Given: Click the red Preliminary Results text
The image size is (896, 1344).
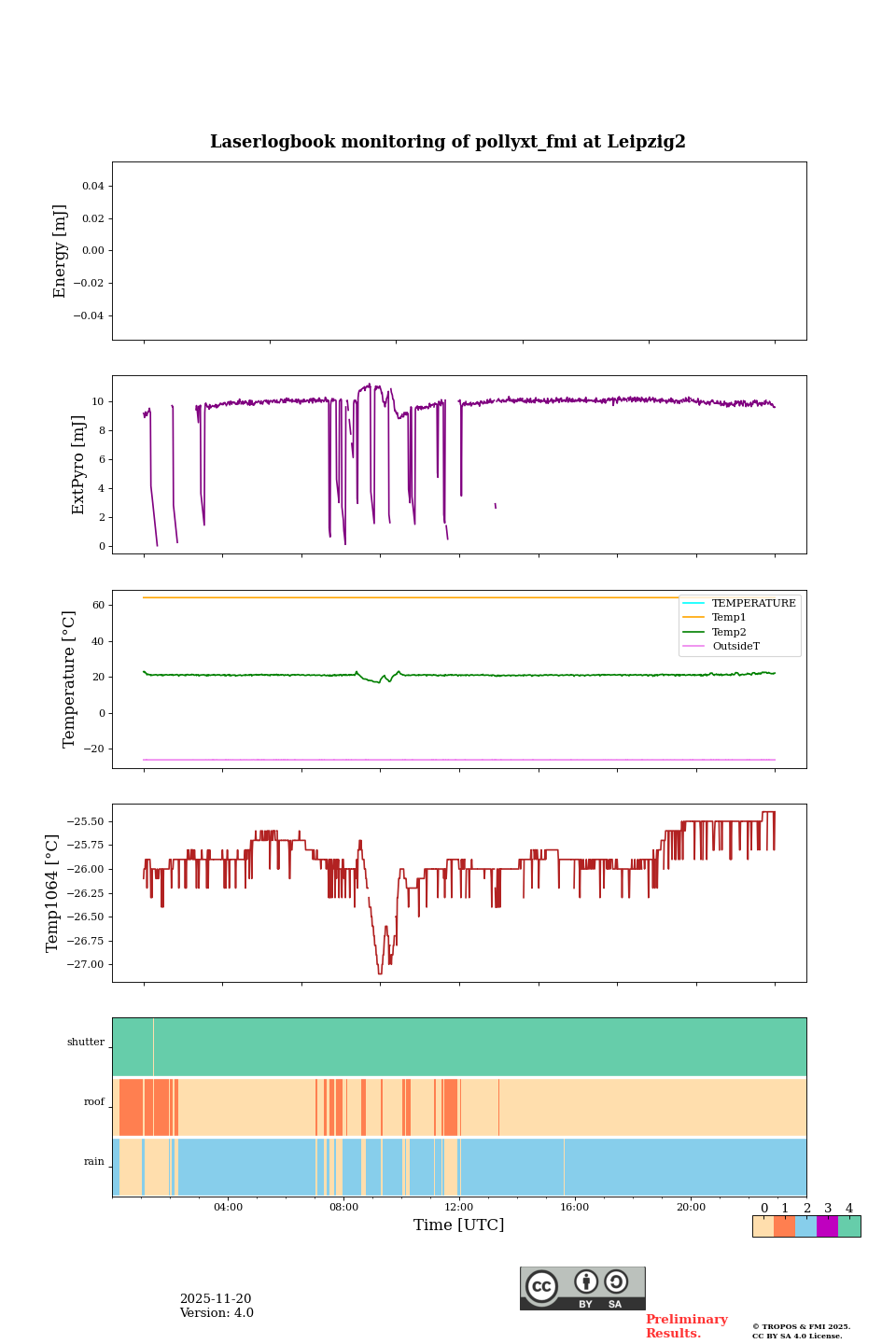Looking at the screenshot, I should (x=686, y=1326).
